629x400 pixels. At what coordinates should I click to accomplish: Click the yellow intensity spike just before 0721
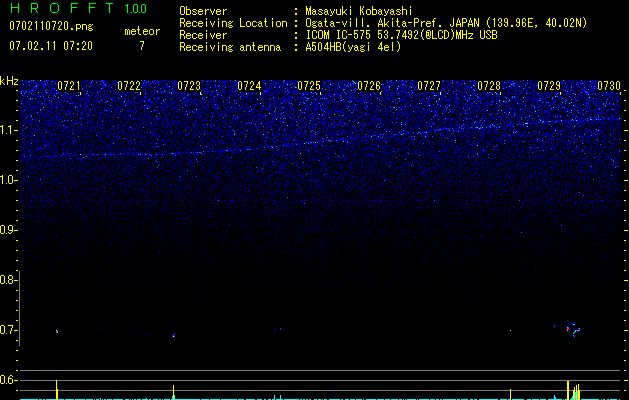(57, 390)
